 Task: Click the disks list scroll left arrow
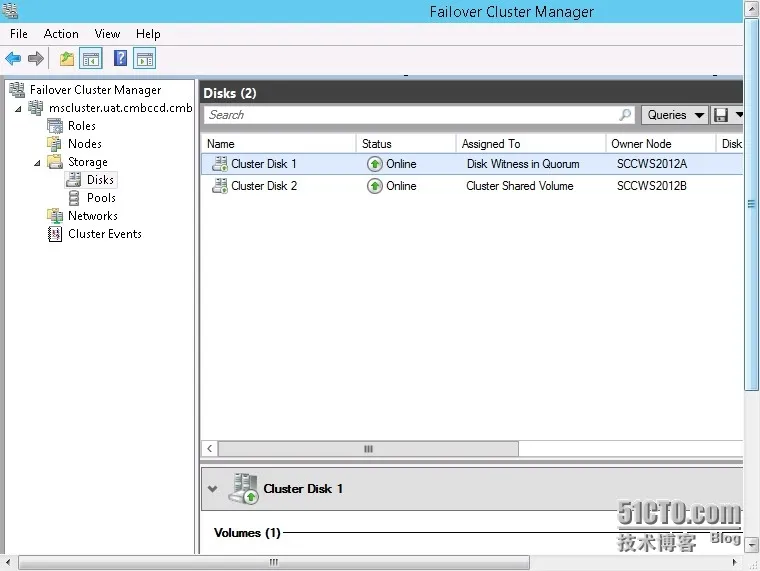(209, 449)
